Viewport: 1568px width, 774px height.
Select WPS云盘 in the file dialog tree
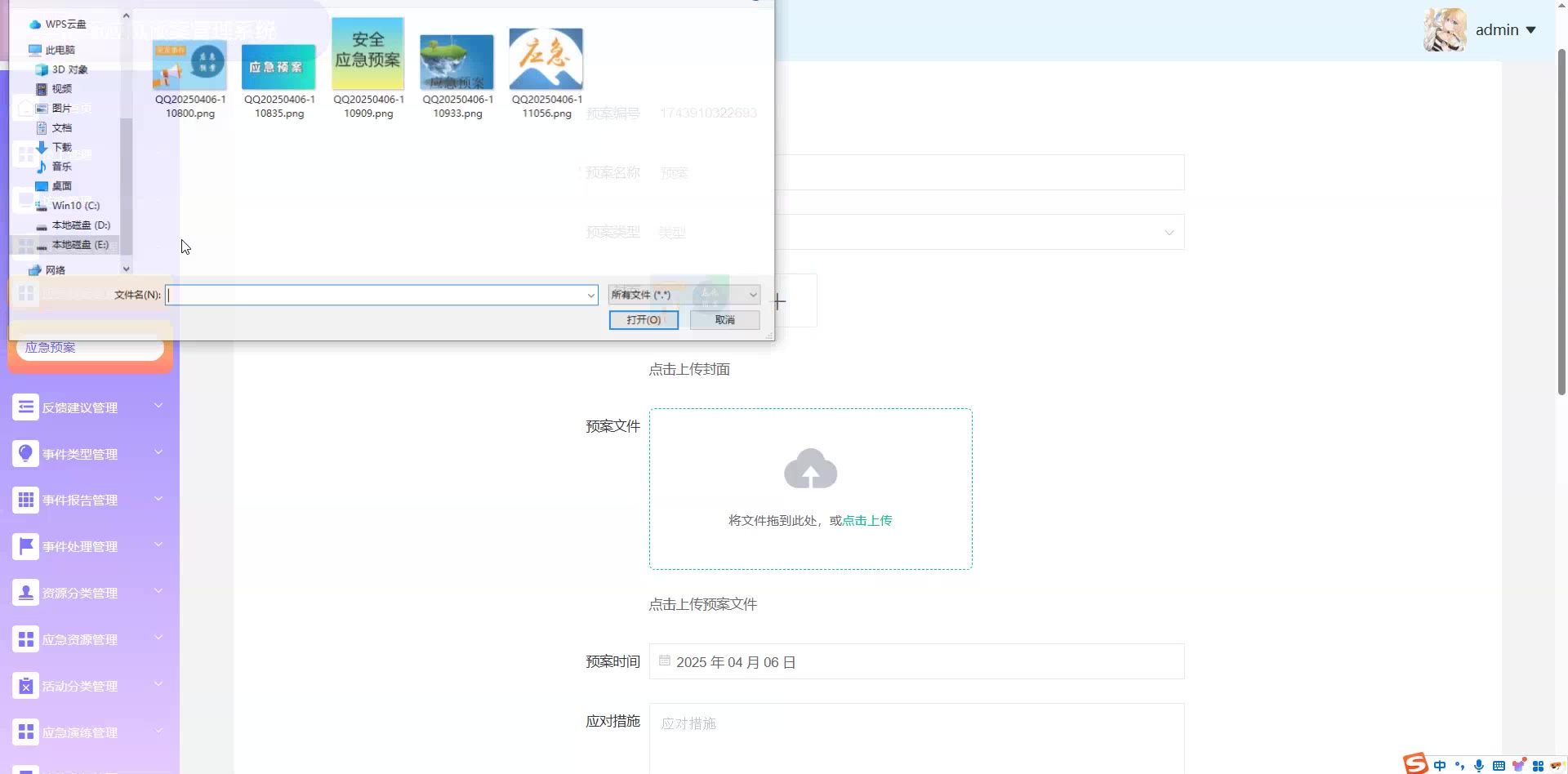coord(58,24)
